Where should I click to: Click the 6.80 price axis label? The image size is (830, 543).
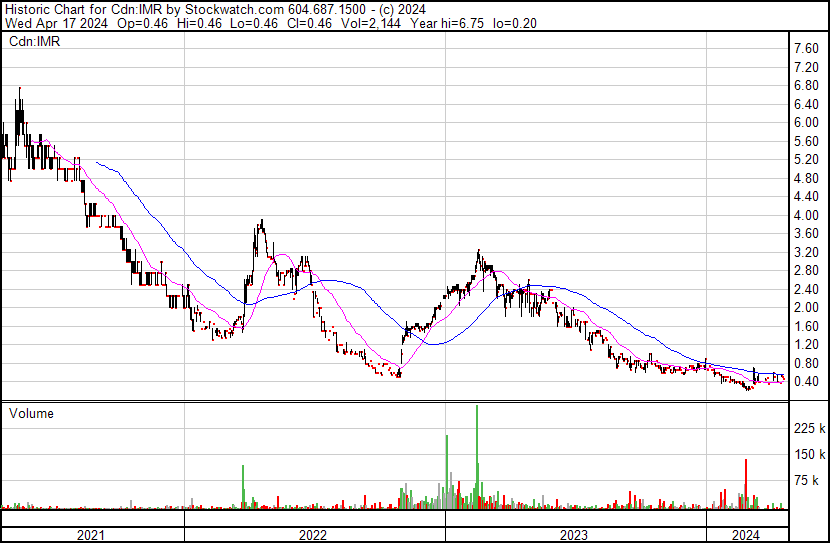point(806,86)
